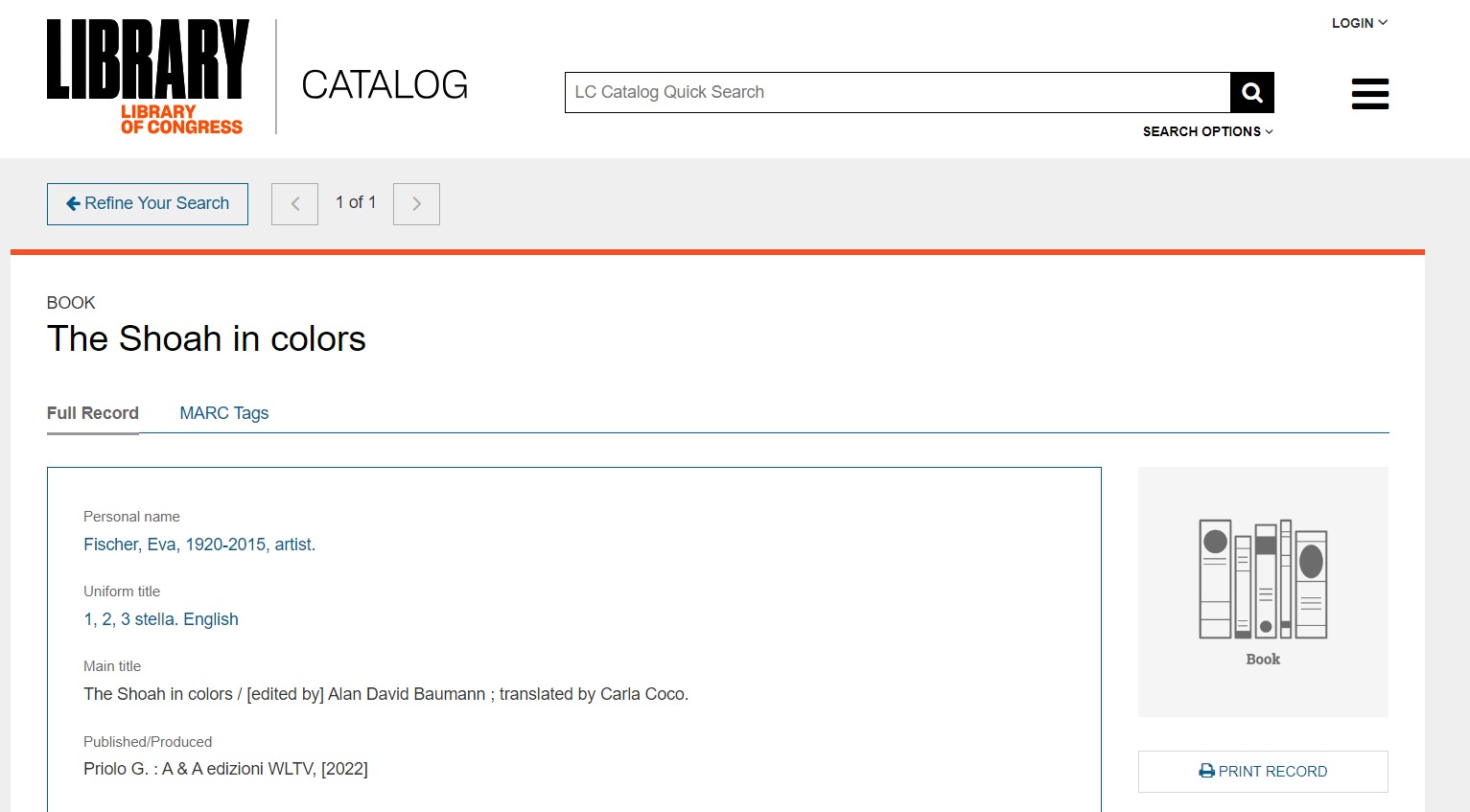This screenshot has width=1470, height=812.
Task: Select the Full Record tab
Action: 93,413
